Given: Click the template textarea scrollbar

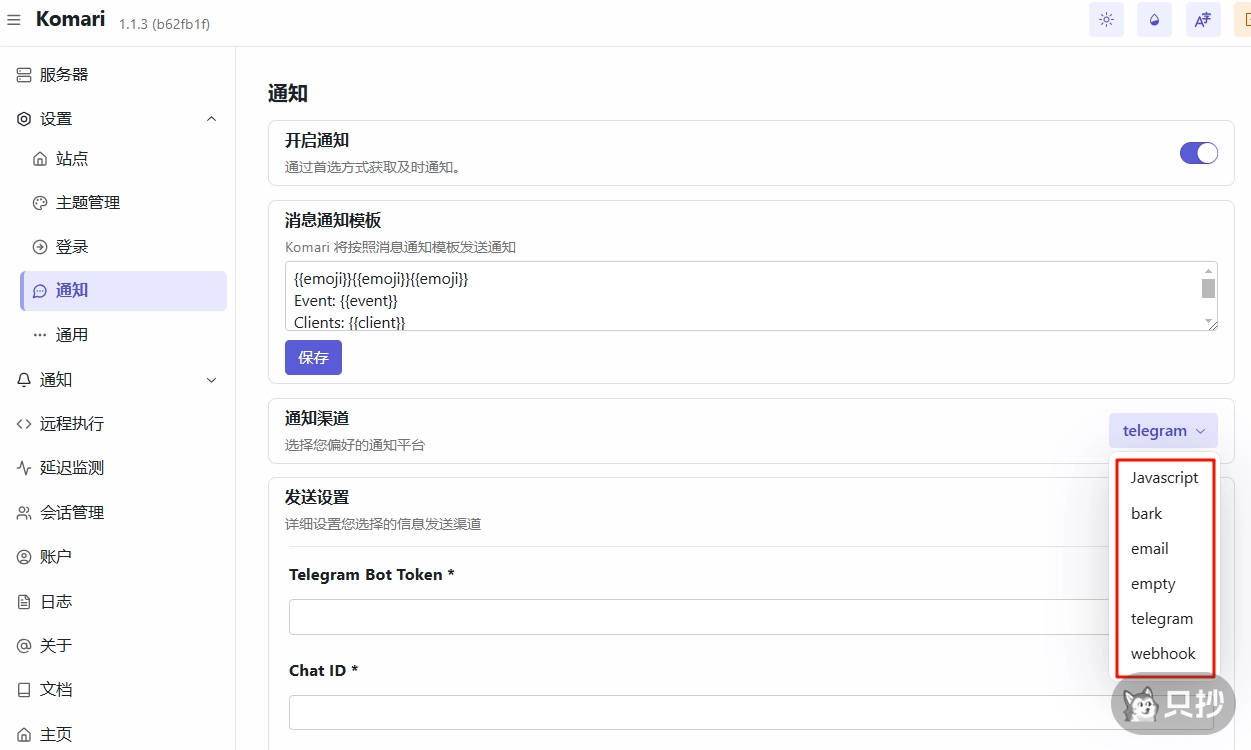Looking at the screenshot, I should pos(1208,290).
